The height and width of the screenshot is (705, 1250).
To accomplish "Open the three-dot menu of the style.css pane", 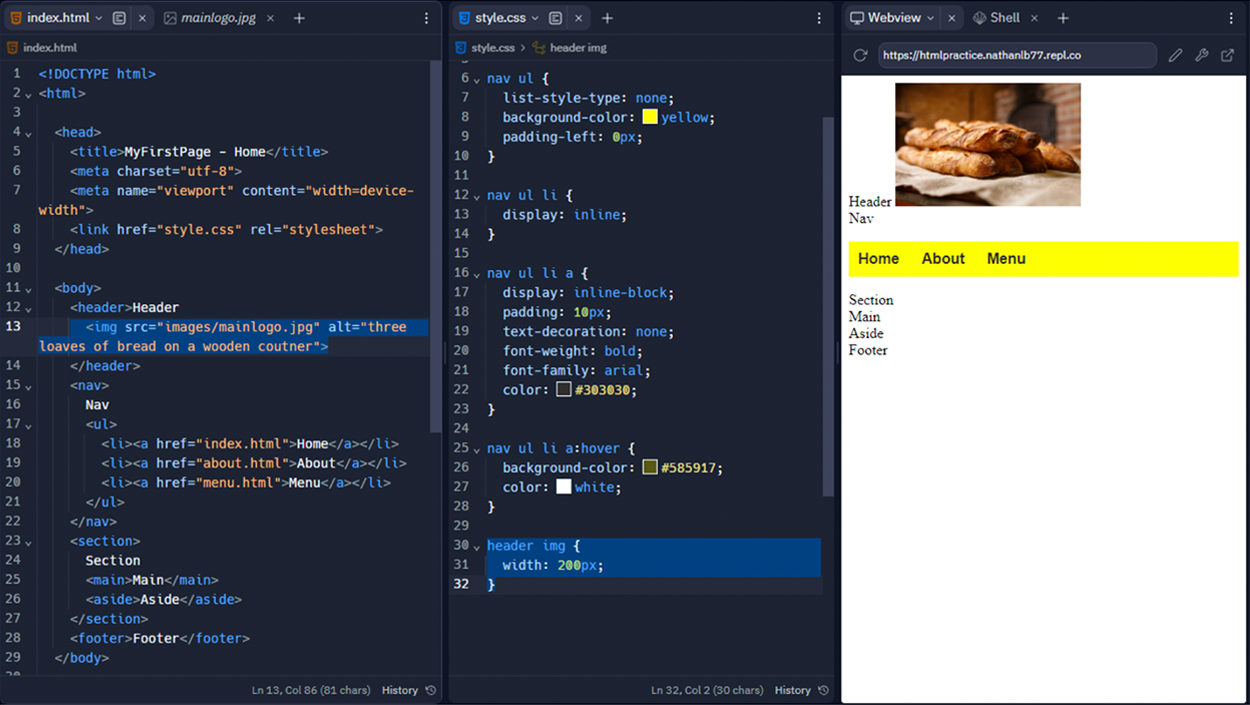I will 819,18.
